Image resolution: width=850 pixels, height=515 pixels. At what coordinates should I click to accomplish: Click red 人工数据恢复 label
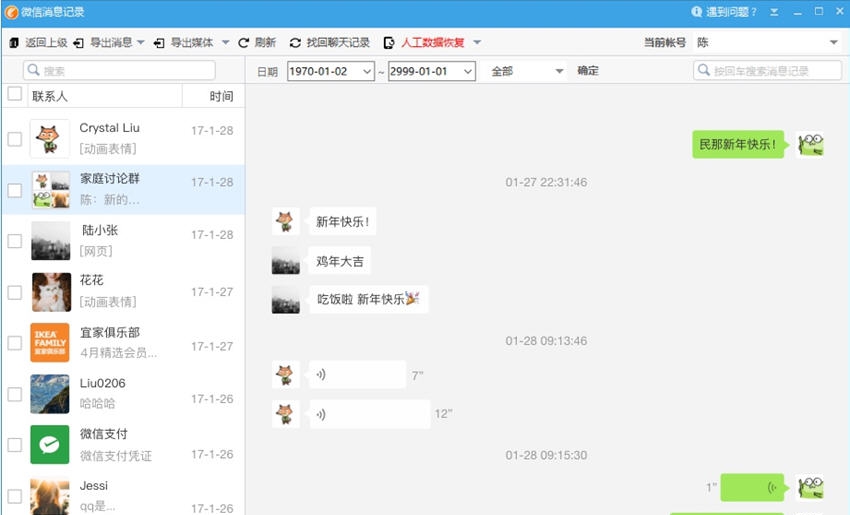[x=433, y=43]
